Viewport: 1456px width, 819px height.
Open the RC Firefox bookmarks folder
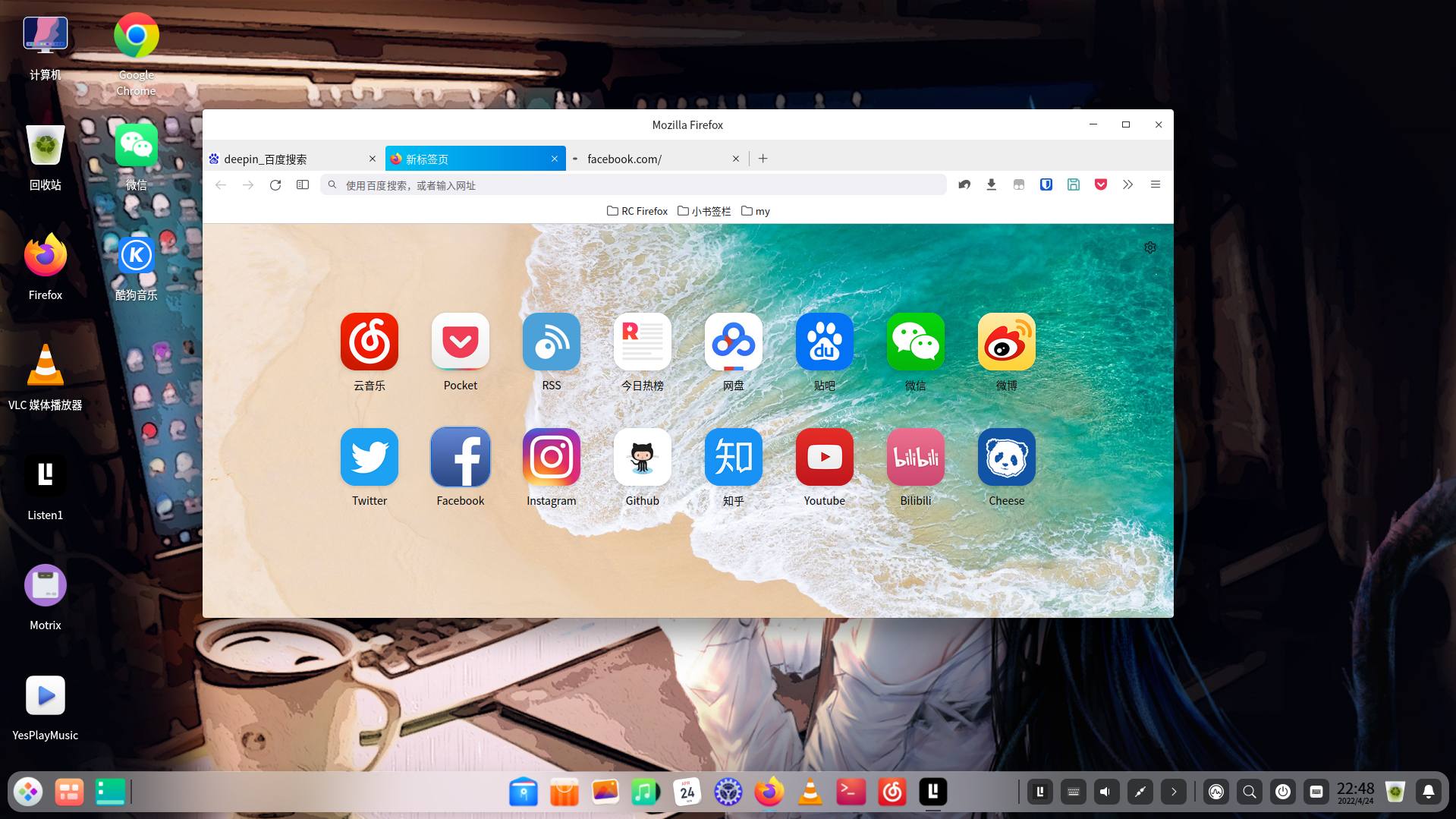[x=637, y=211]
